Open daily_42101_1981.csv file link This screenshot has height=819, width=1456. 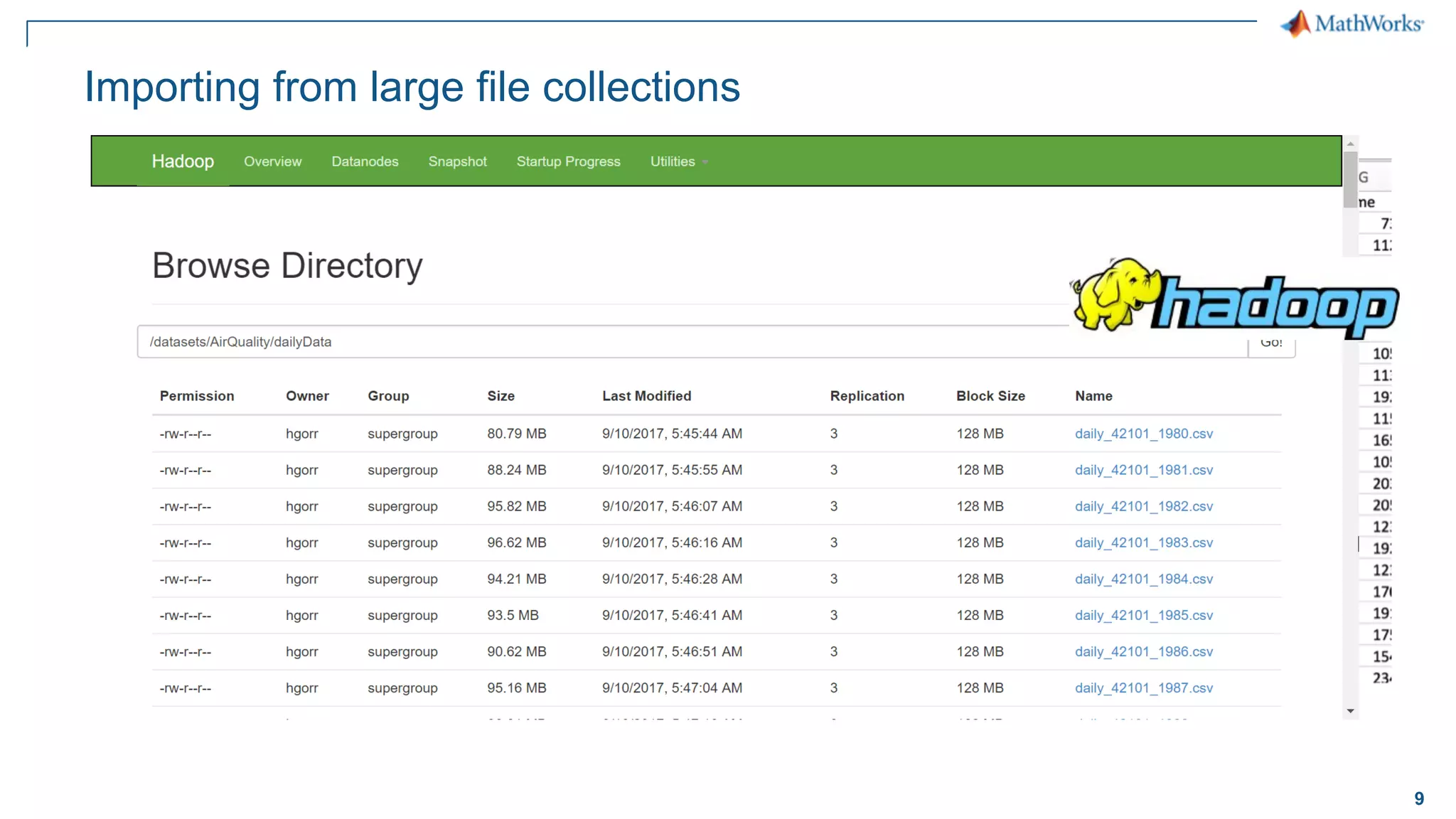coord(1144,470)
